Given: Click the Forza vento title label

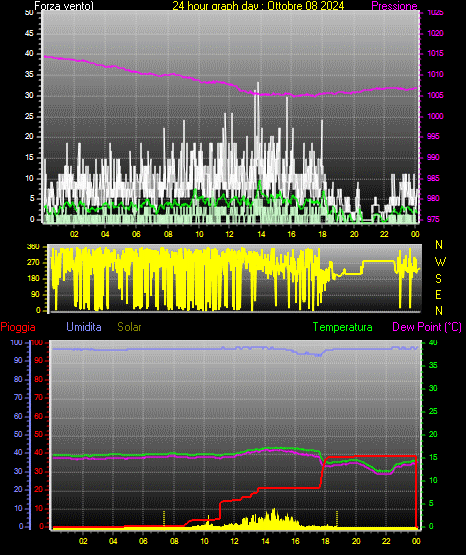Looking at the screenshot, I should (64, 6).
